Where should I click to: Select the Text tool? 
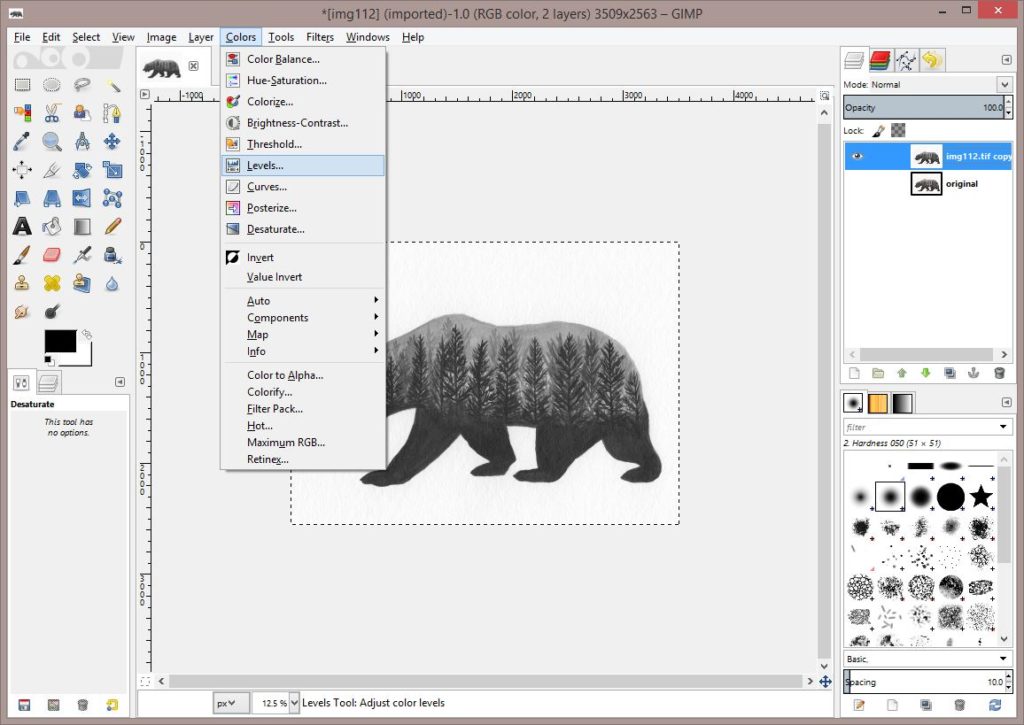[x=22, y=226]
